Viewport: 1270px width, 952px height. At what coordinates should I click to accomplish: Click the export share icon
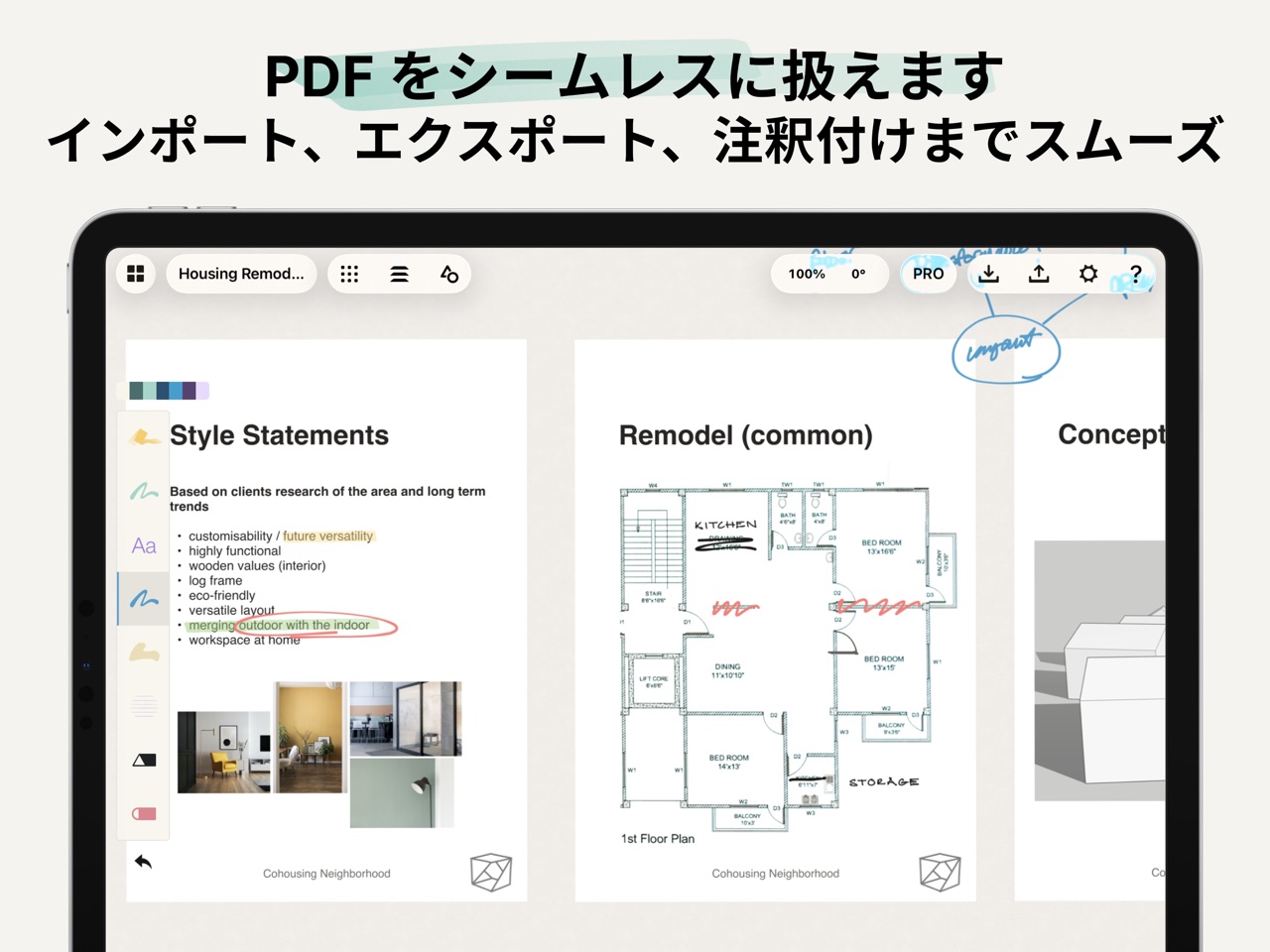1039,274
